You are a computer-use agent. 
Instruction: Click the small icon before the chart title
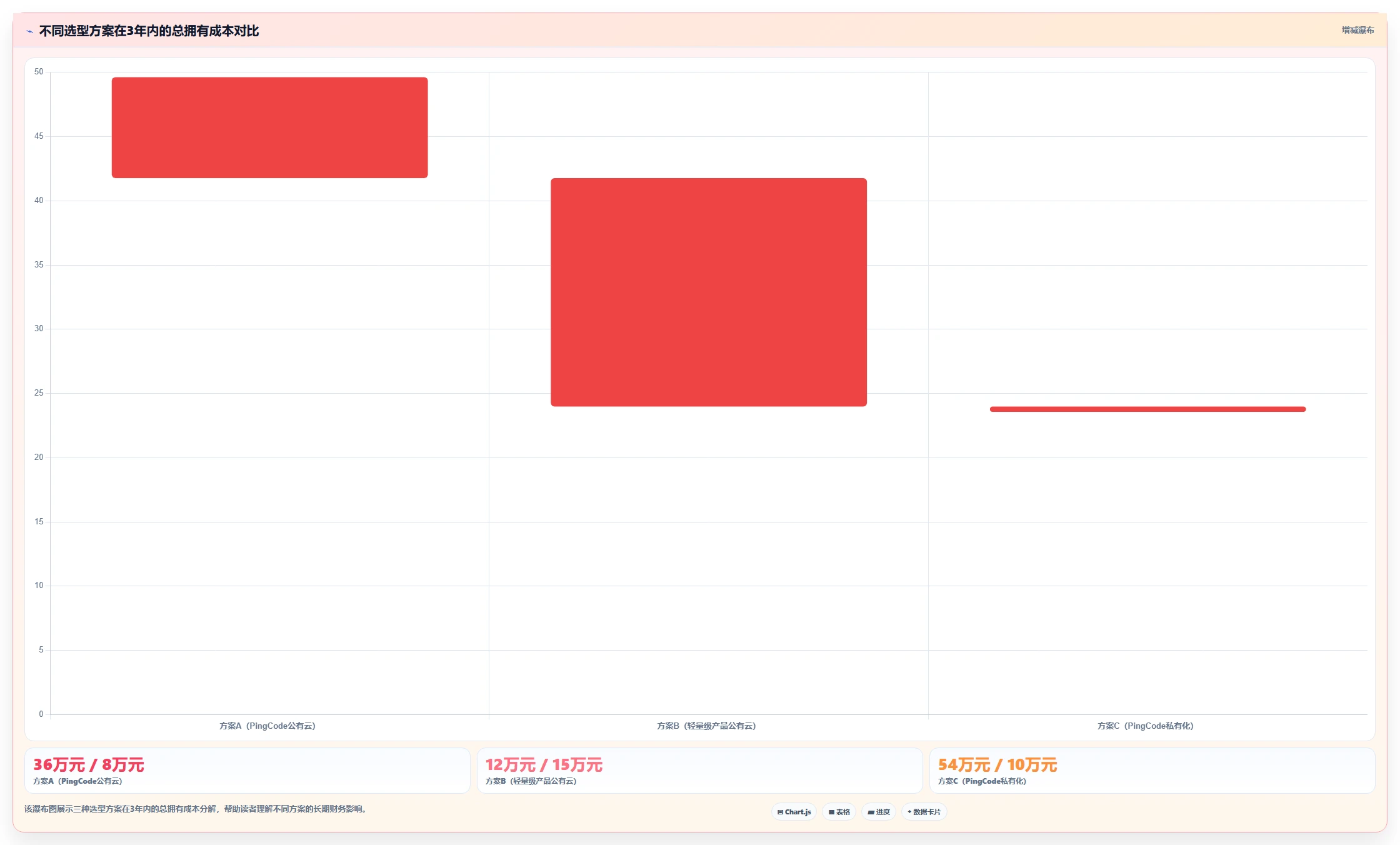coord(29,31)
